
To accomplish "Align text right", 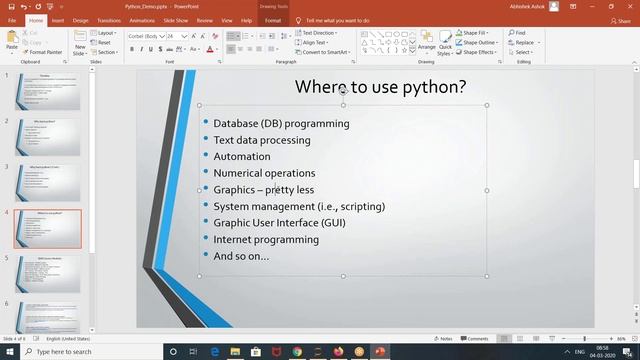I will (x=250, y=49).
